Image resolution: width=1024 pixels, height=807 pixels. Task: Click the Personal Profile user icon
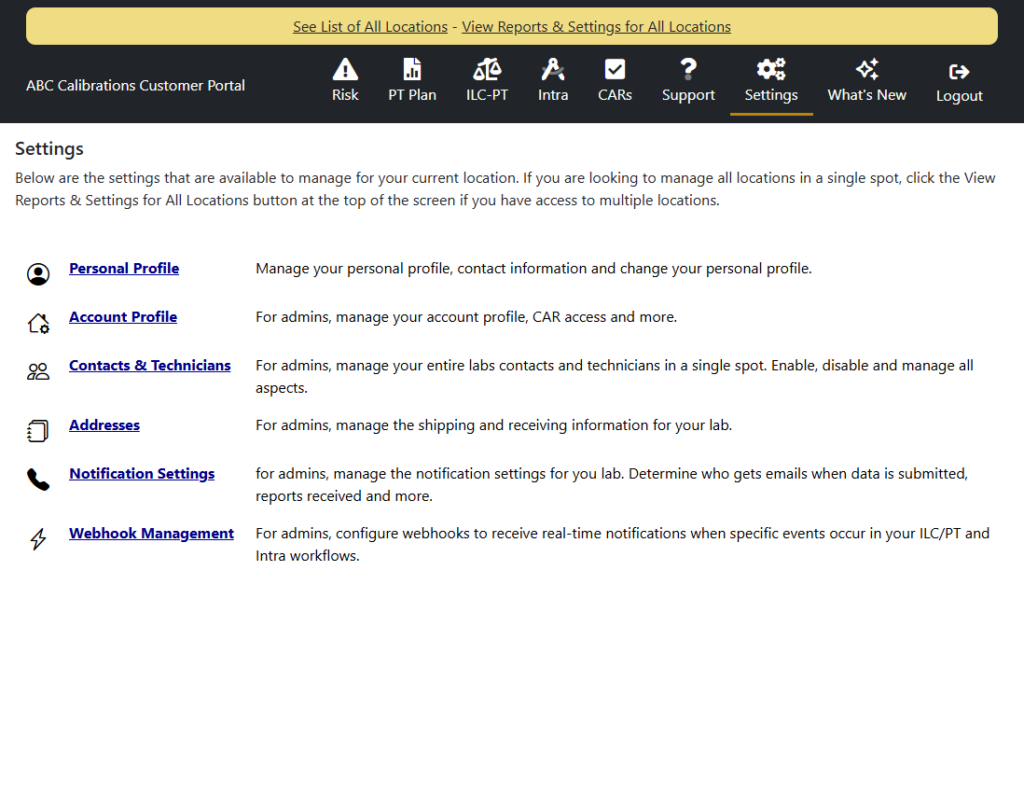coord(38,274)
